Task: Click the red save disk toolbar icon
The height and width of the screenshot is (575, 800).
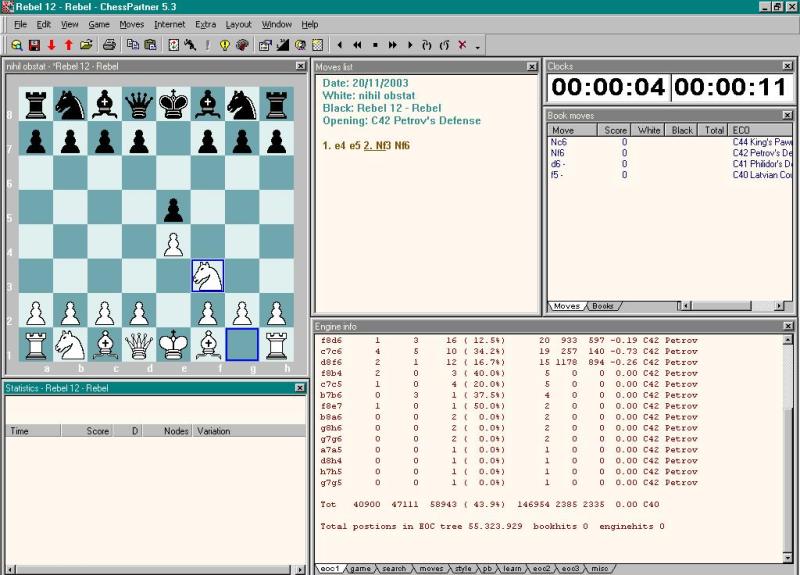Action: pos(34,45)
